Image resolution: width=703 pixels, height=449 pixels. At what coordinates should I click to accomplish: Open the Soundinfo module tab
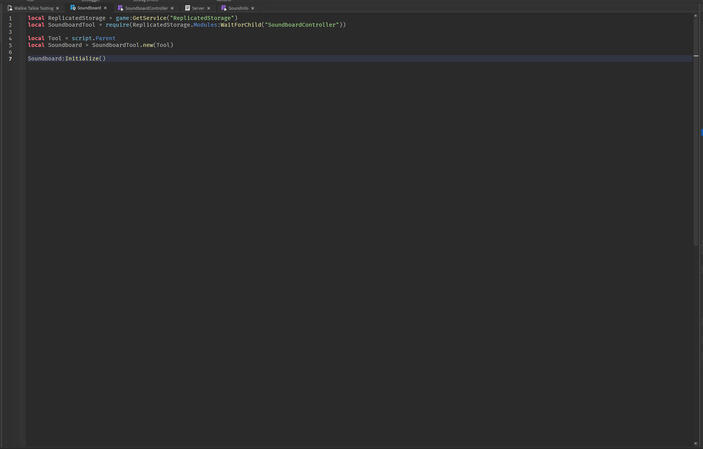[238, 8]
